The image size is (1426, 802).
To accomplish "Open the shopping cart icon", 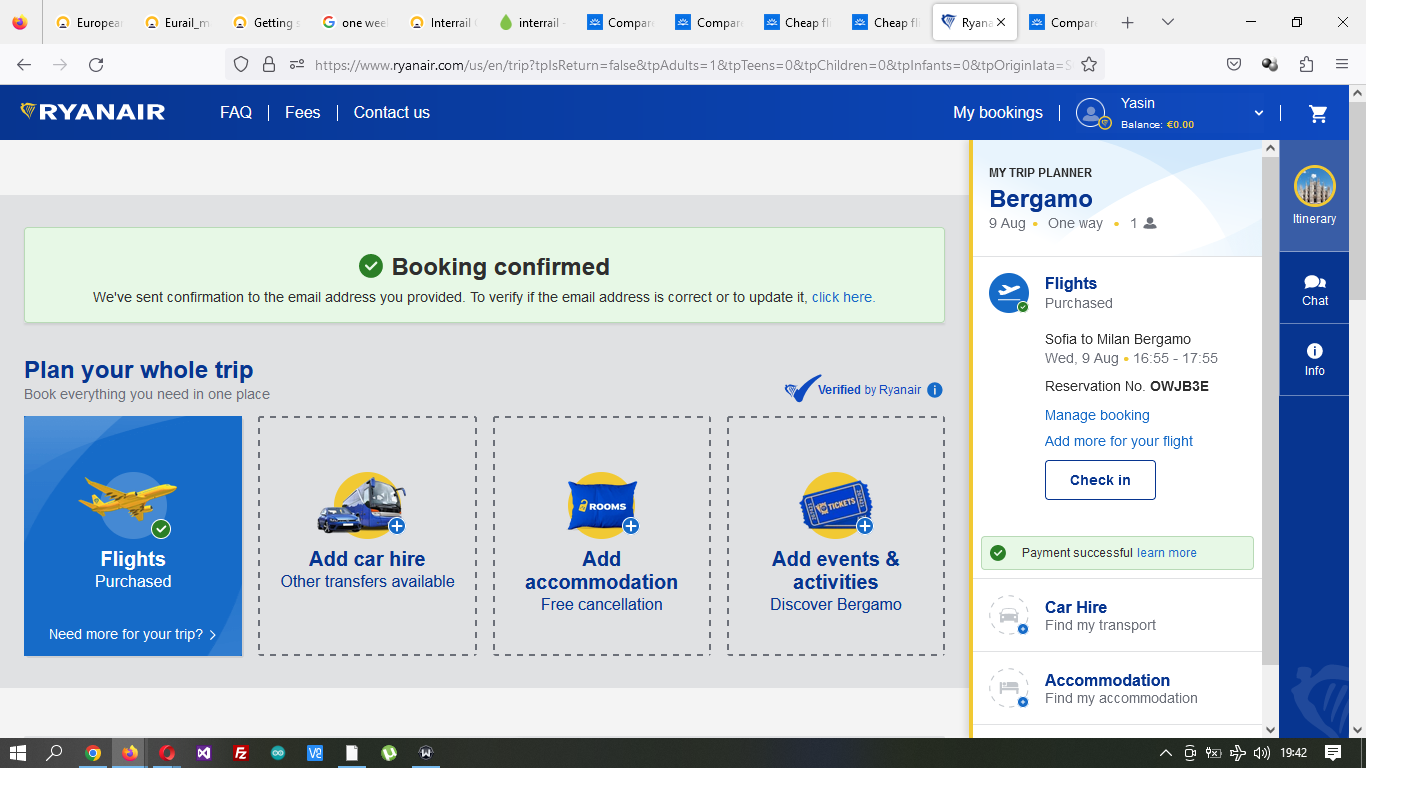I will (x=1318, y=113).
